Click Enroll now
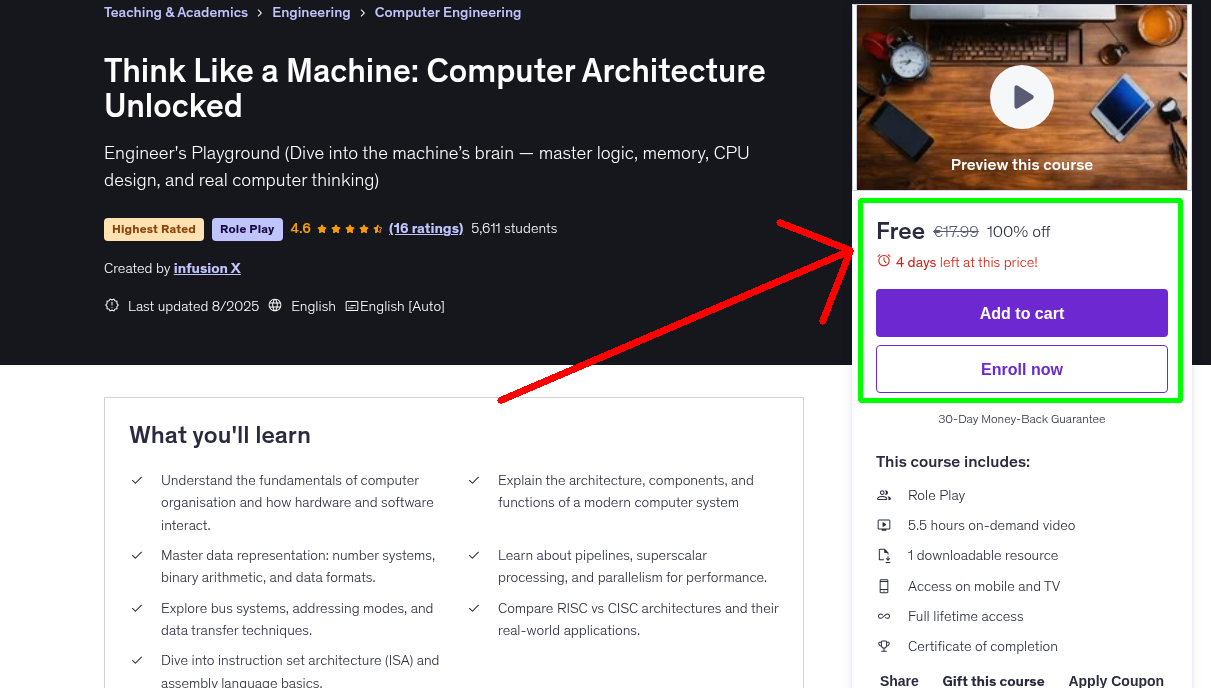This screenshot has height=688, width=1211. [x=1021, y=369]
